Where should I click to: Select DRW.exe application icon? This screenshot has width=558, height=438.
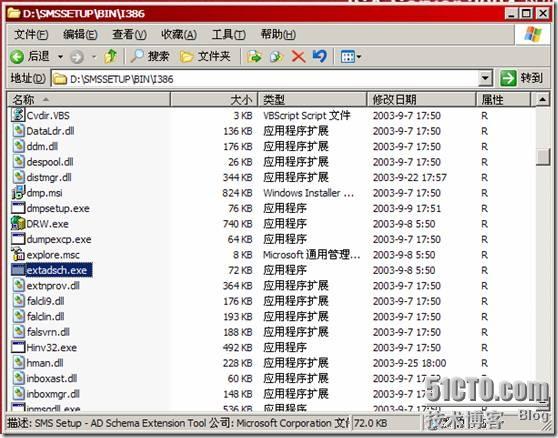click(x=18, y=223)
